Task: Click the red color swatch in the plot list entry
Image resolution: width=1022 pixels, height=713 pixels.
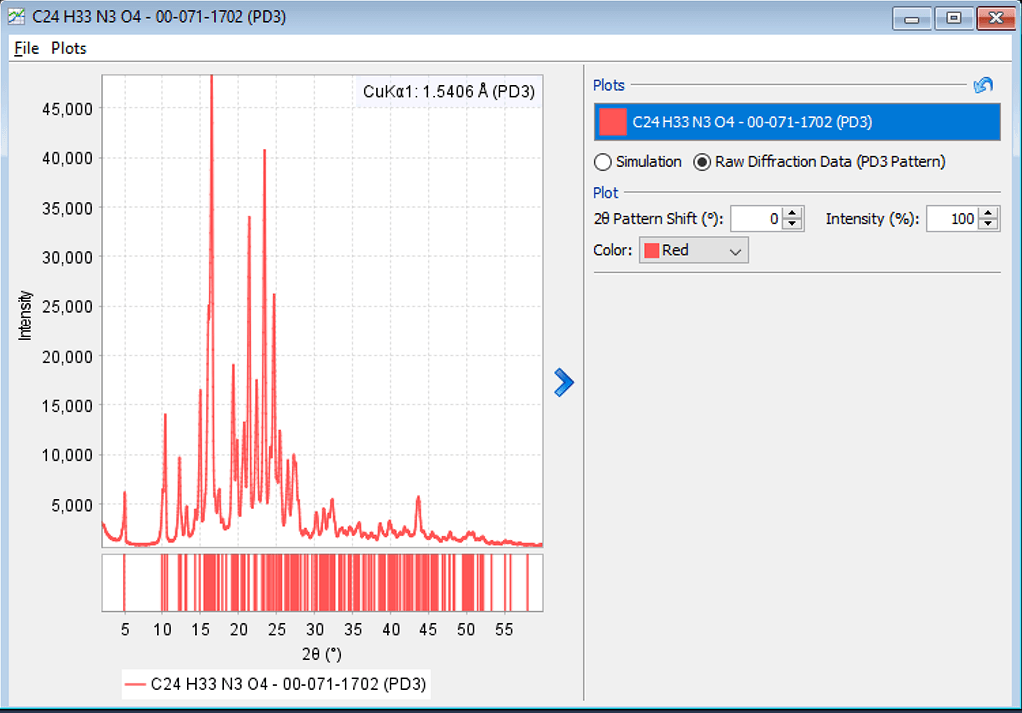Action: (612, 121)
